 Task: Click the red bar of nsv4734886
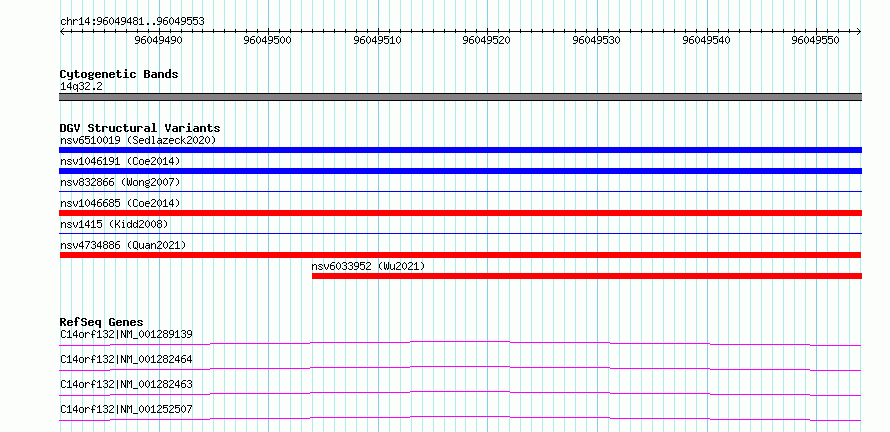tap(460, 255)
